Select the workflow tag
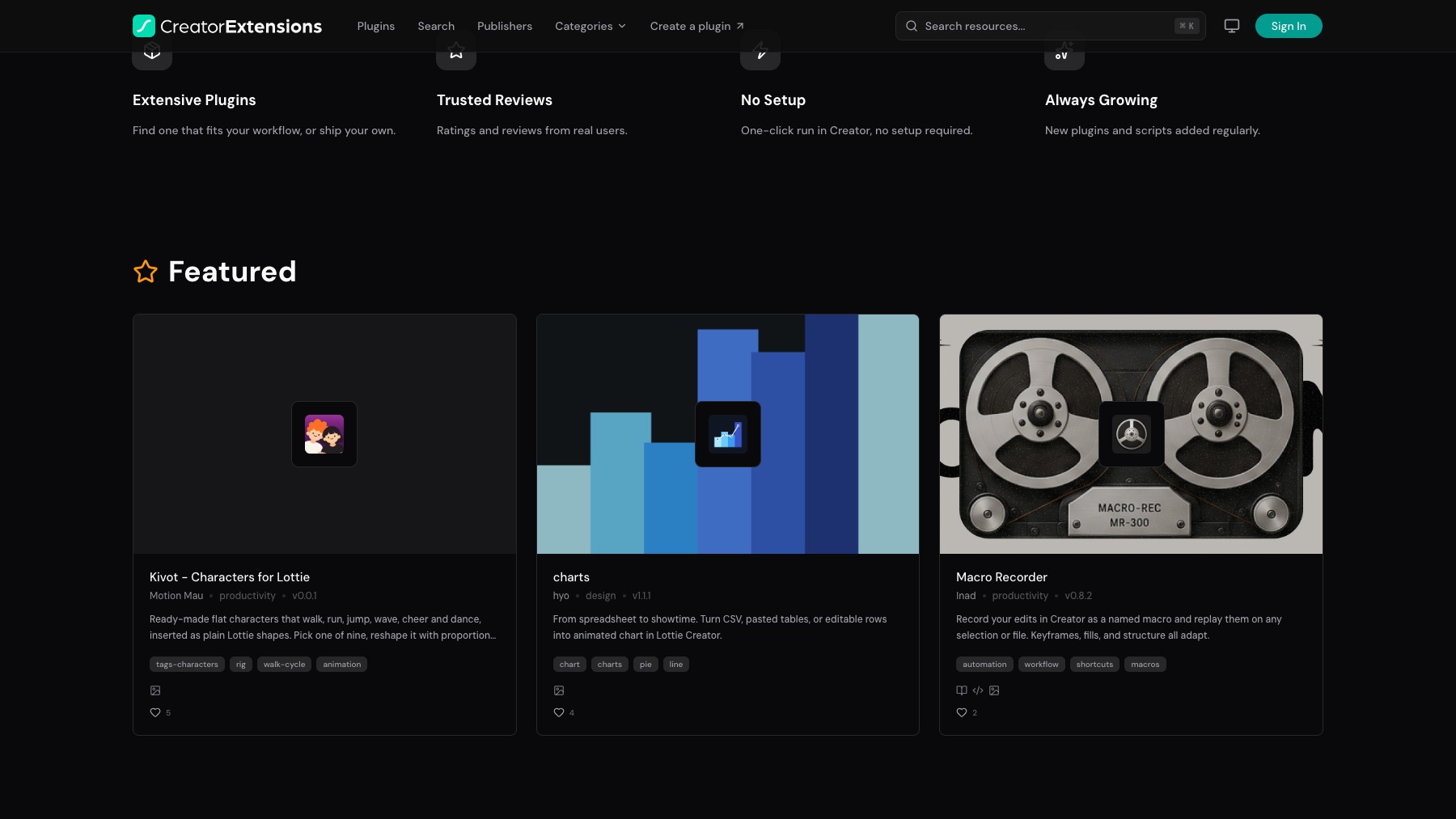The height and width of the screenshot is (819, 1456). tap(1042, 665)
